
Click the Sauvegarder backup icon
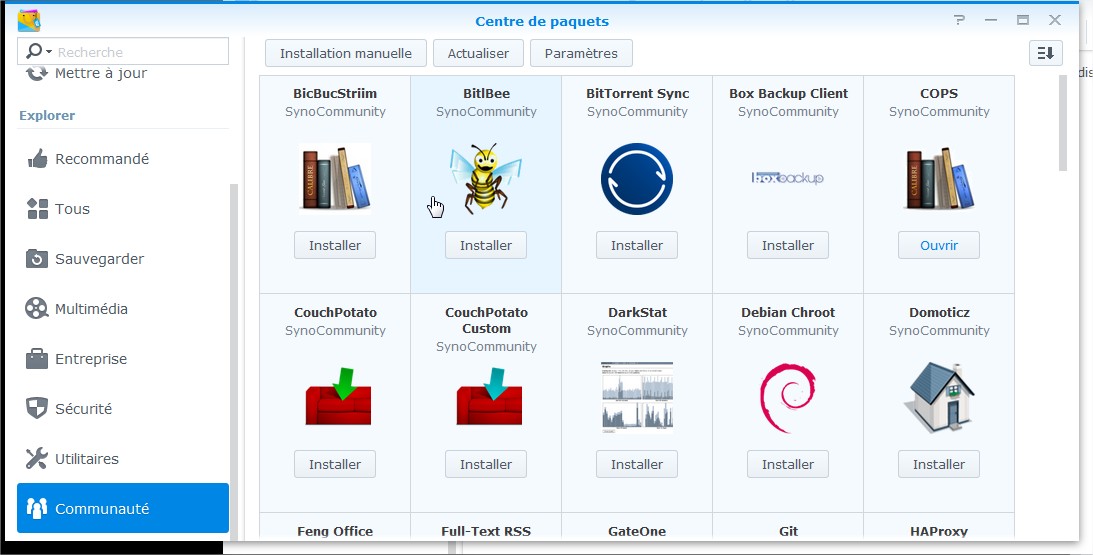[x=37, y=259]
